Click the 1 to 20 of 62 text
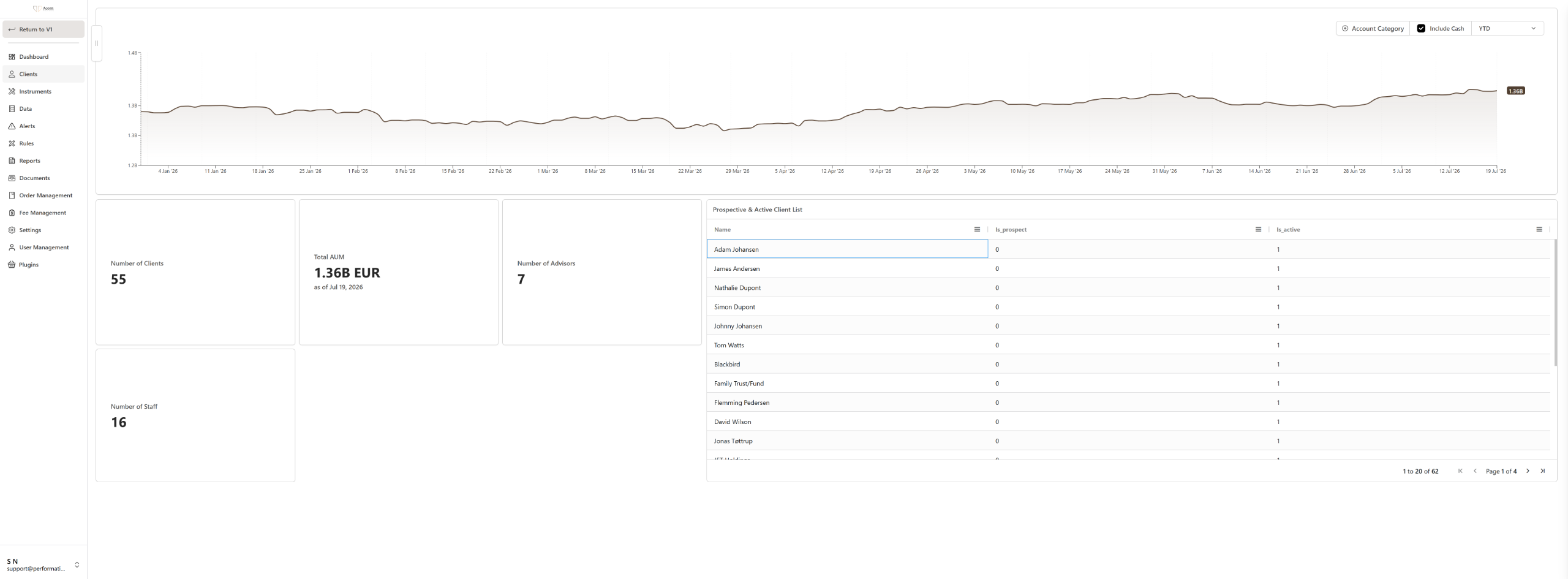Image resolution: width=1568 pixels, height=579 pixels. [1420, 471]
